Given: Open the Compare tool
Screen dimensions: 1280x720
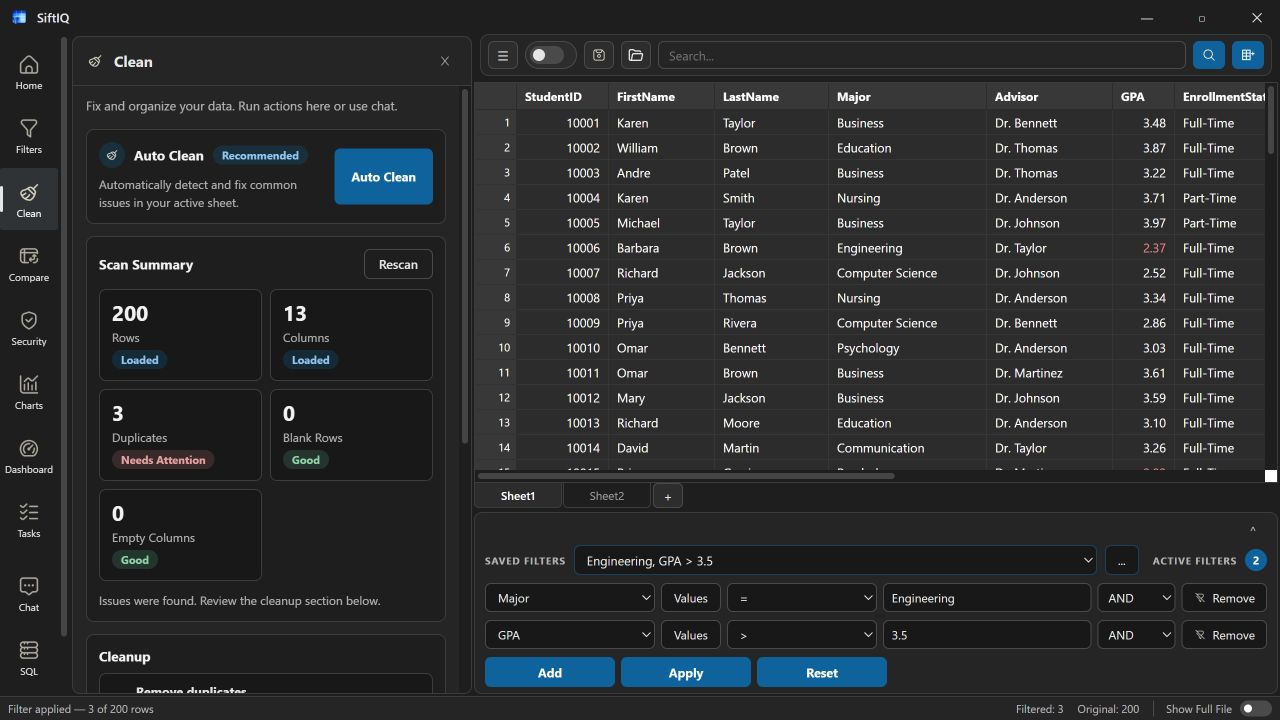Looking at the screenshot, I should click(x=28, y=264).
